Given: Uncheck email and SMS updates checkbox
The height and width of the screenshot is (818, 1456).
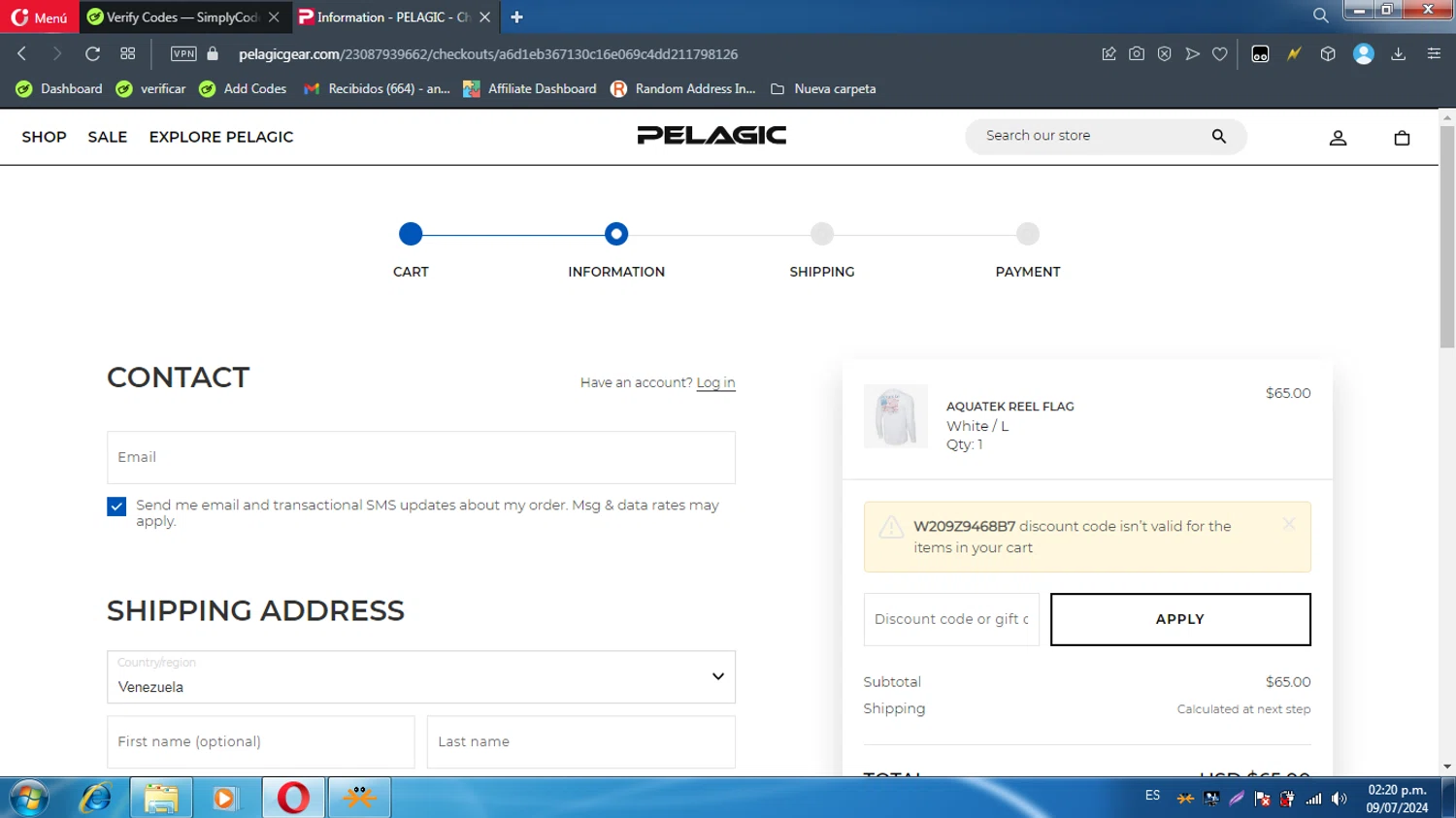Looking at the screenshot, I should click(x=116, y=507).
